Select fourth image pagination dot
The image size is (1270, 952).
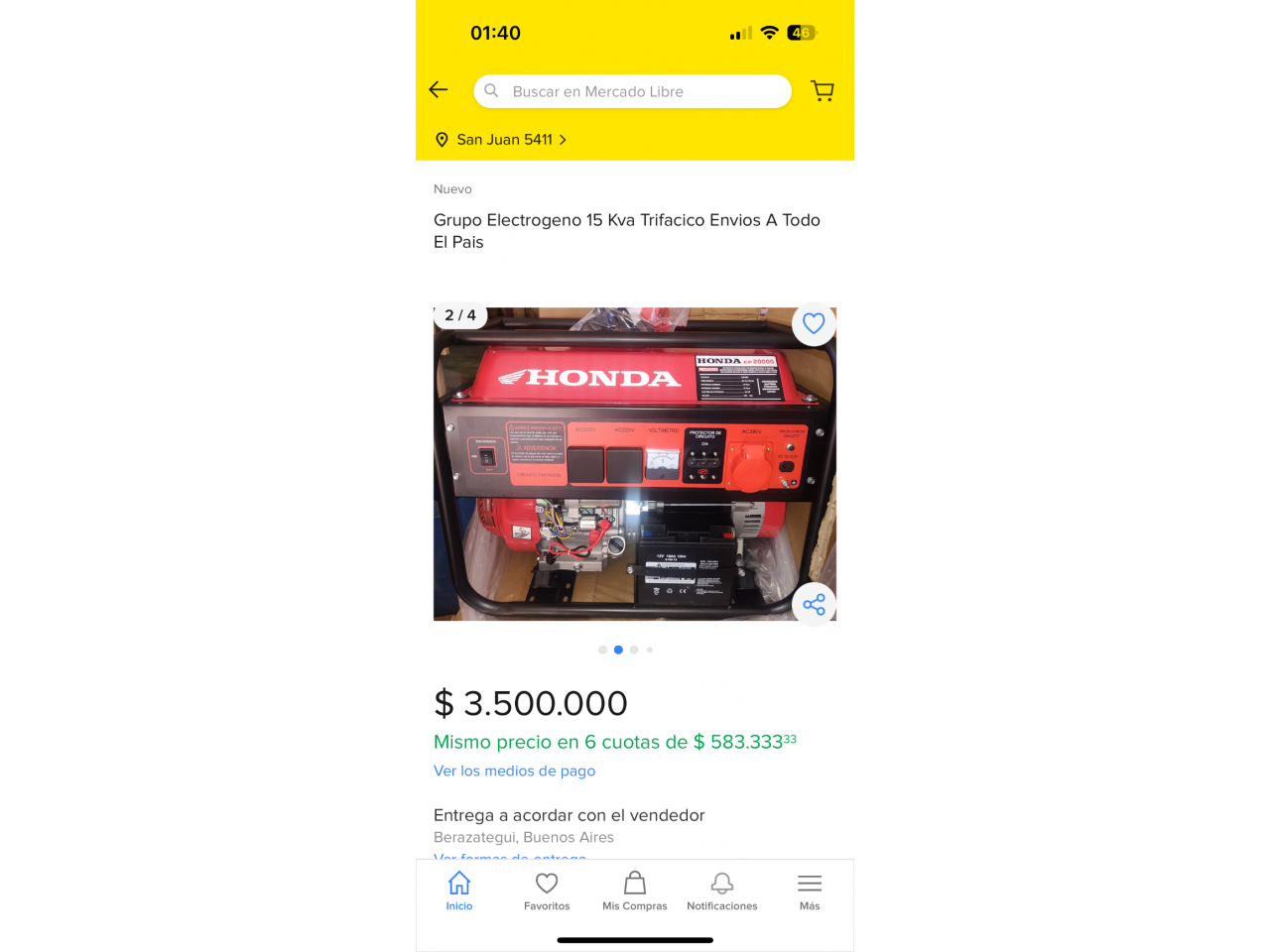(x=650, y=650)
